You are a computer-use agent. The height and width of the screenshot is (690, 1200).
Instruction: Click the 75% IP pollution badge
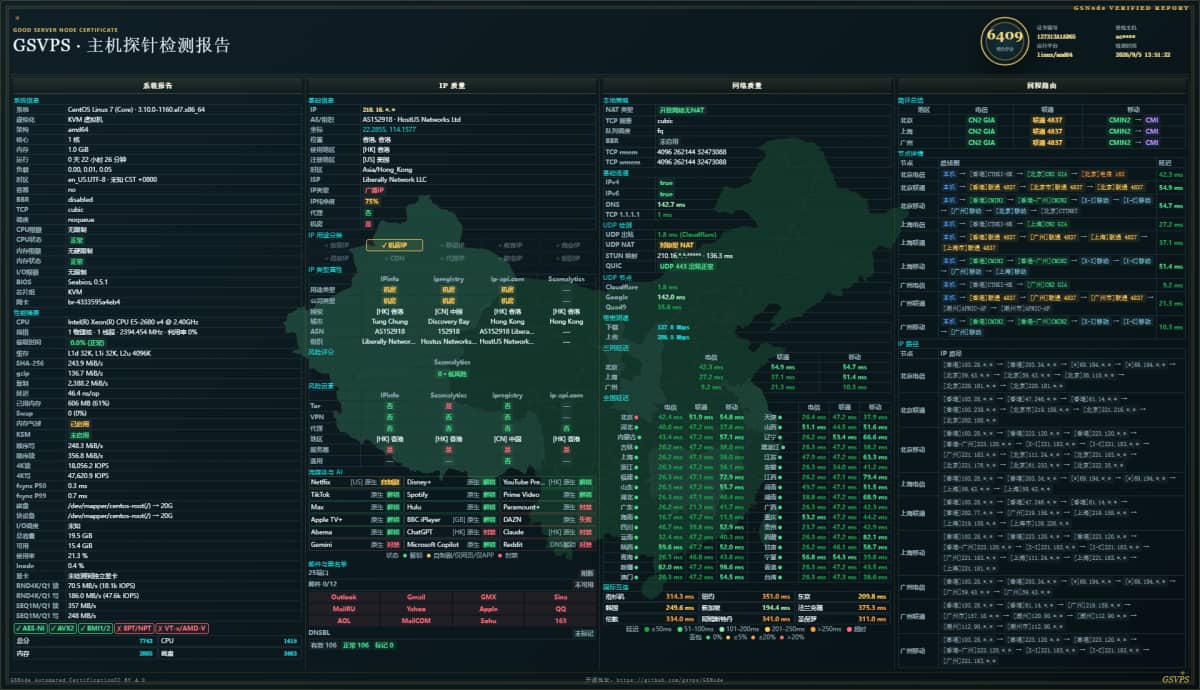click(x=372, y=201)
